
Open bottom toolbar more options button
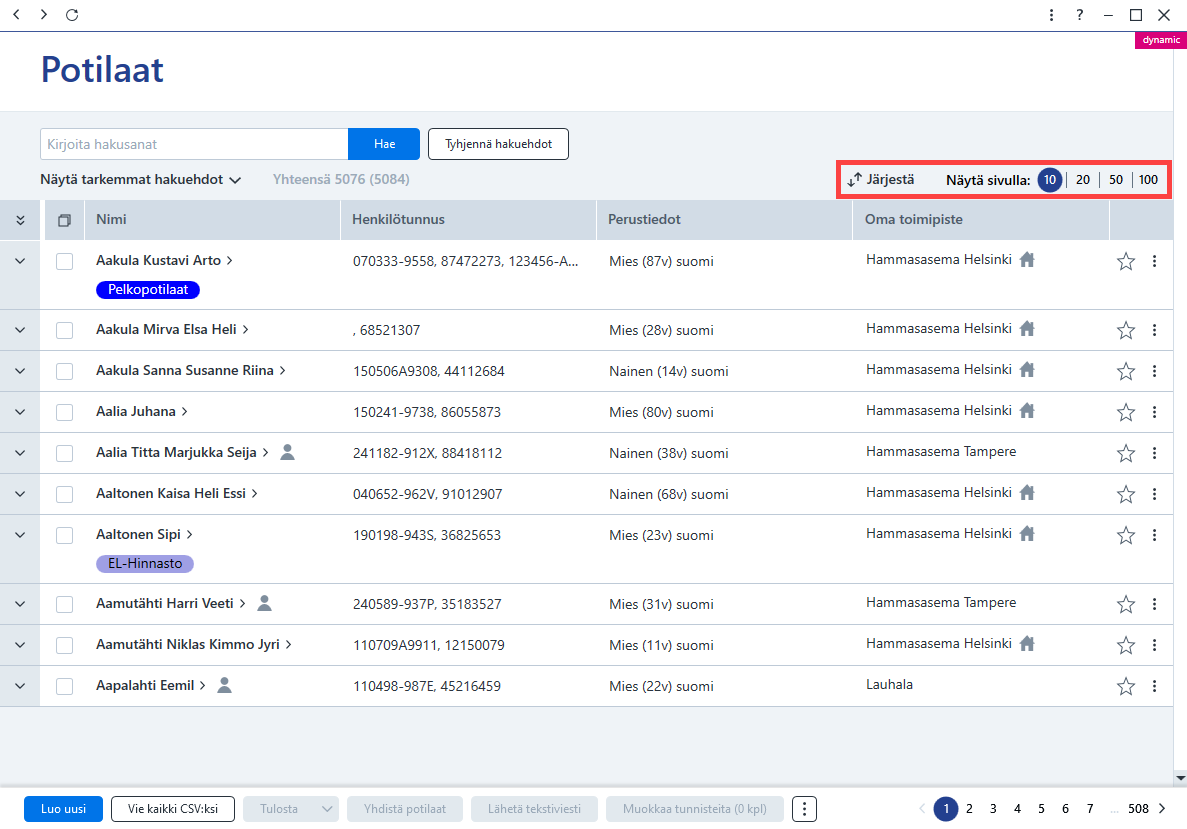click(804, 809)
